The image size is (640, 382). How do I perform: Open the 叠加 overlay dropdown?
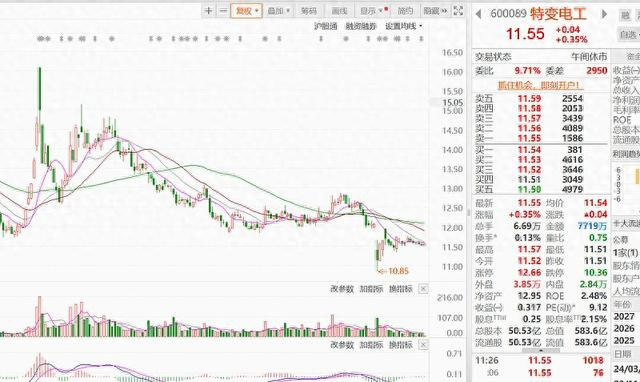coord(279,11)
